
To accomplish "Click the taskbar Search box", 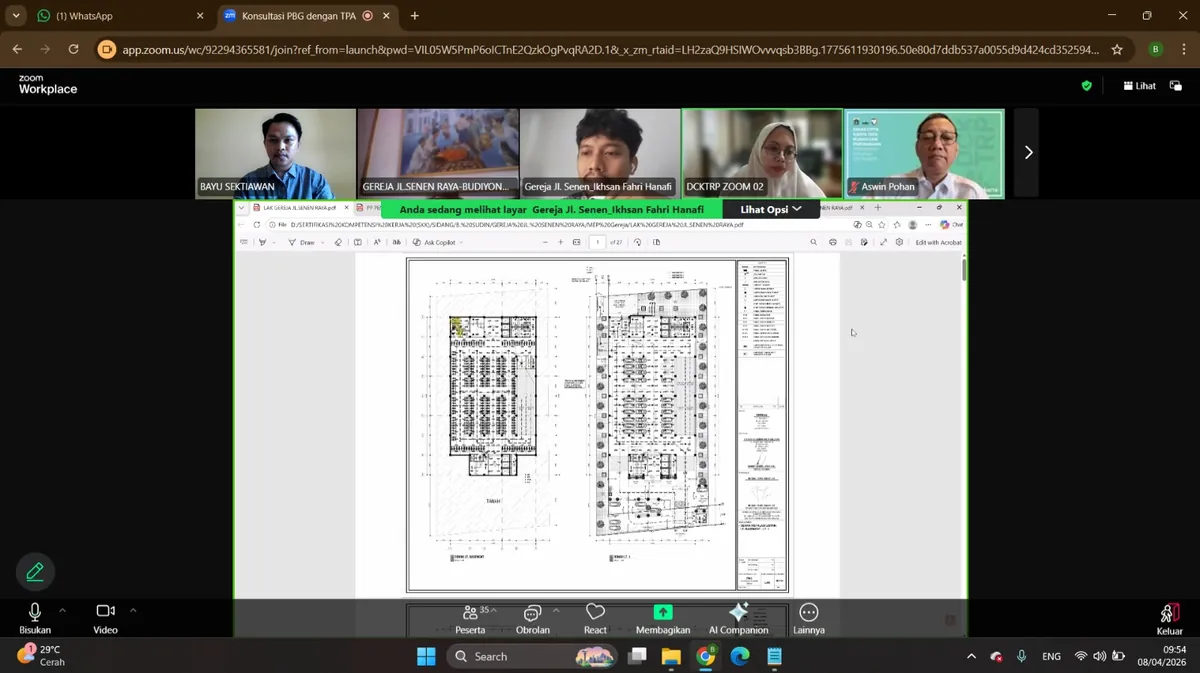I will click(x=530, y=656).
